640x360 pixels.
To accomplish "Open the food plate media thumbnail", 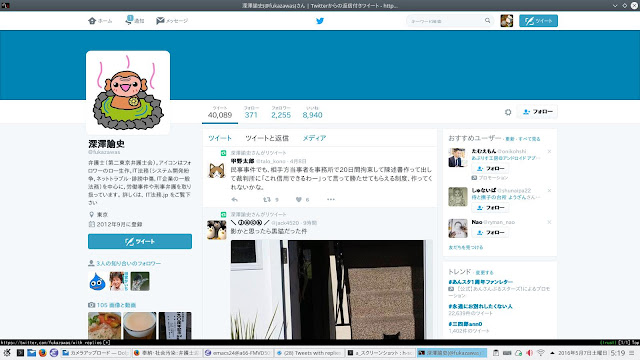I will [x=104, y=325].
